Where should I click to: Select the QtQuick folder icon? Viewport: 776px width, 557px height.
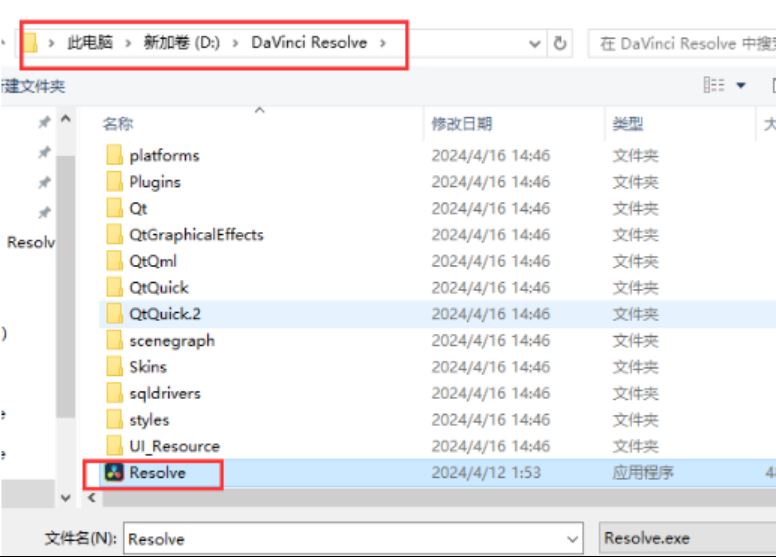pyautogui.click(x=114, y=287)
